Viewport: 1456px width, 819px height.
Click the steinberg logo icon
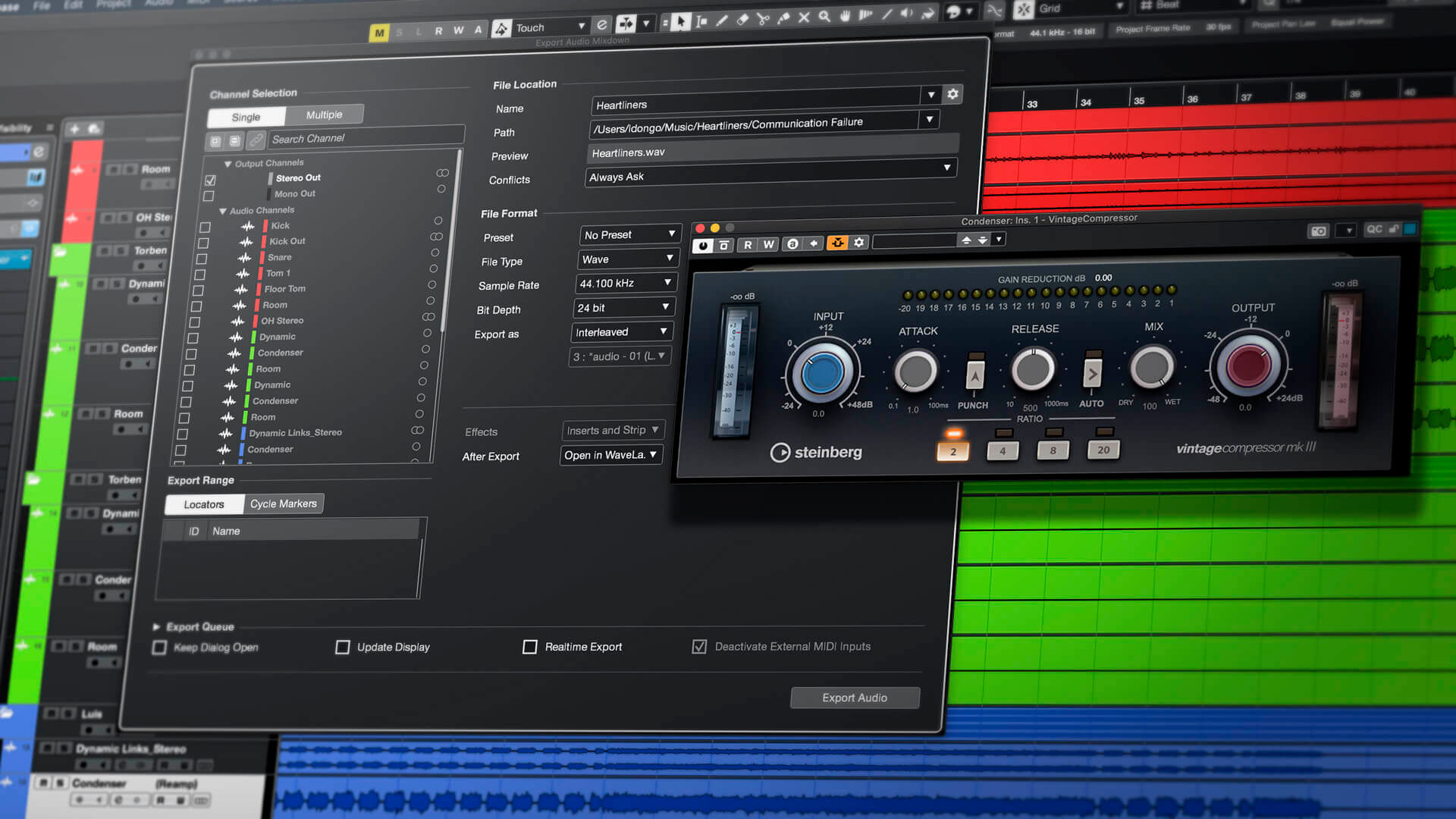point(780,453)
